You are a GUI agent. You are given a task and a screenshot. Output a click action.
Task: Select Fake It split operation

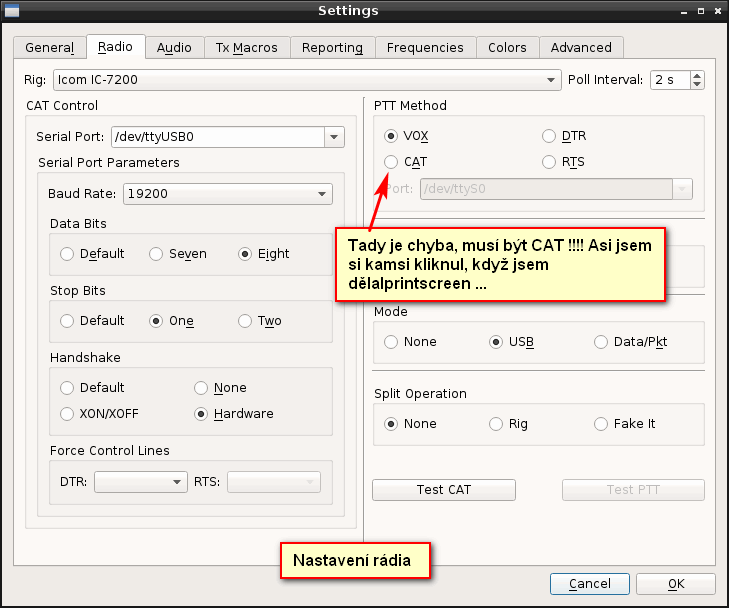[601, 424]
